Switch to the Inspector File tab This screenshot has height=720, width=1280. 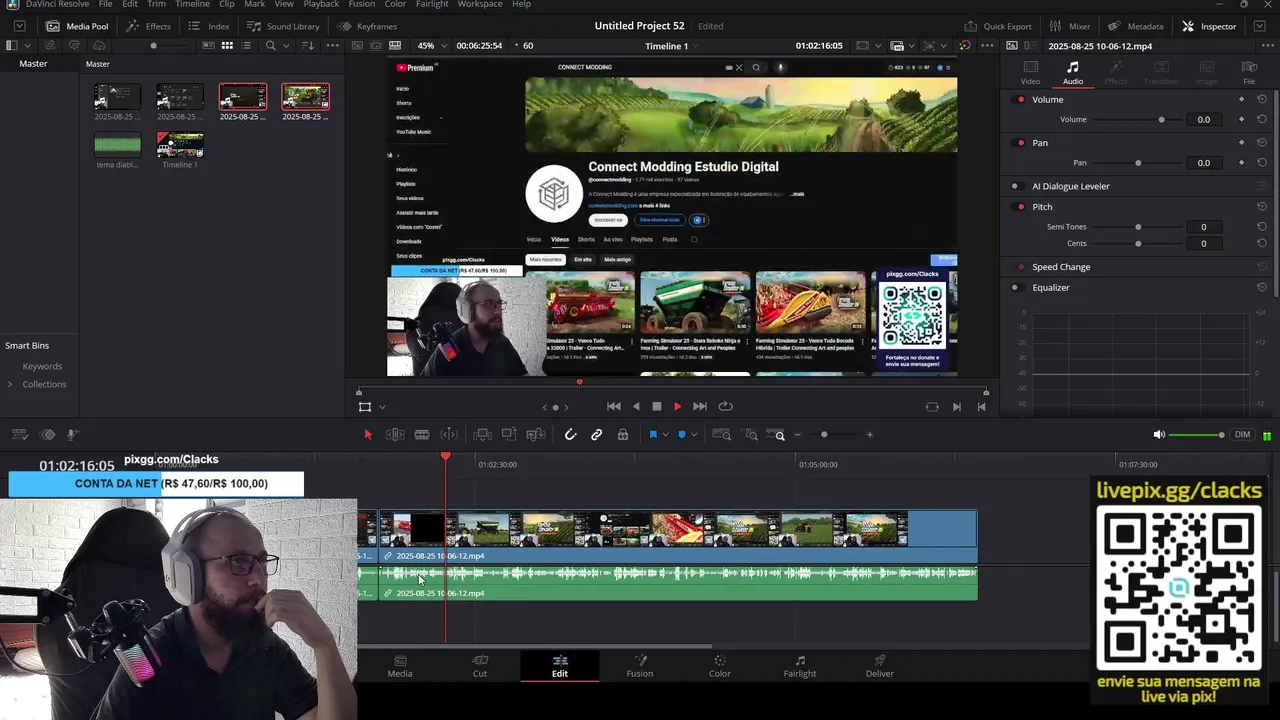pos(1249,73)
